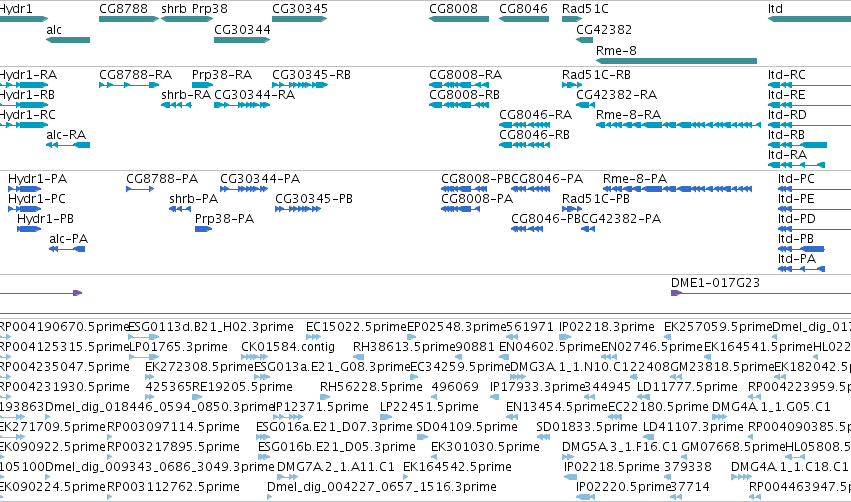The image size is (851, 502).
Task: Click the CG42382-RA transcript label
Action: coord(616,95)
